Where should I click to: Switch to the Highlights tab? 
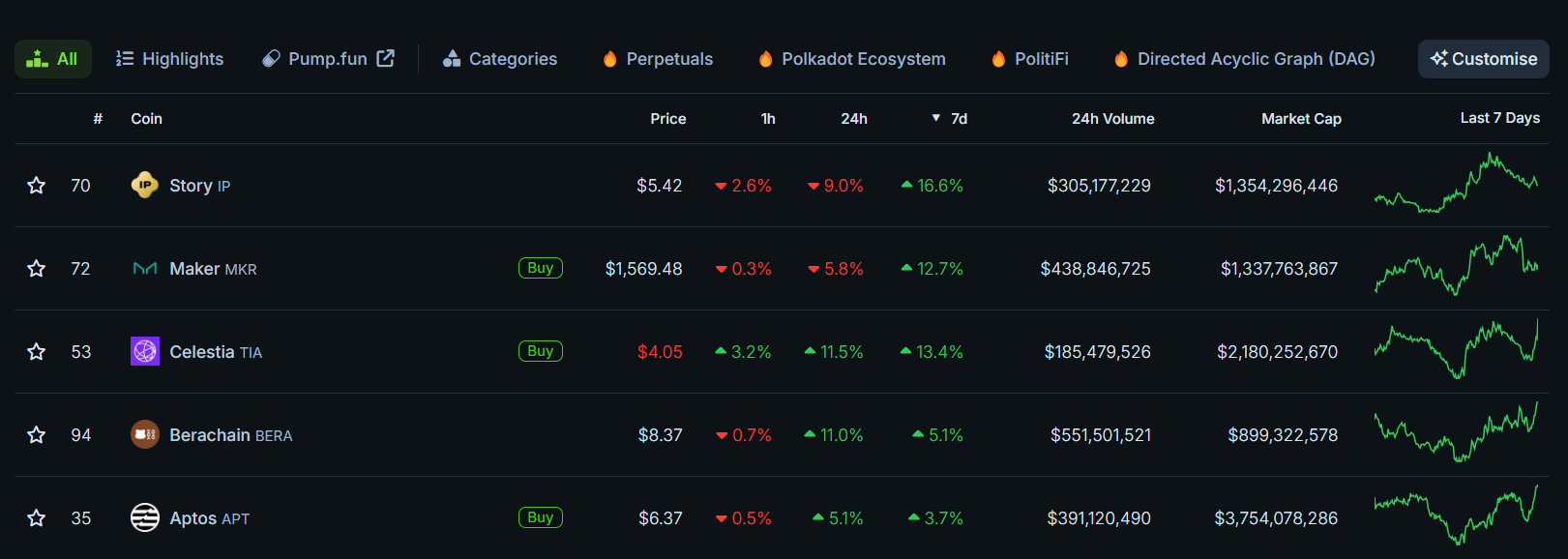click(169, 59)
